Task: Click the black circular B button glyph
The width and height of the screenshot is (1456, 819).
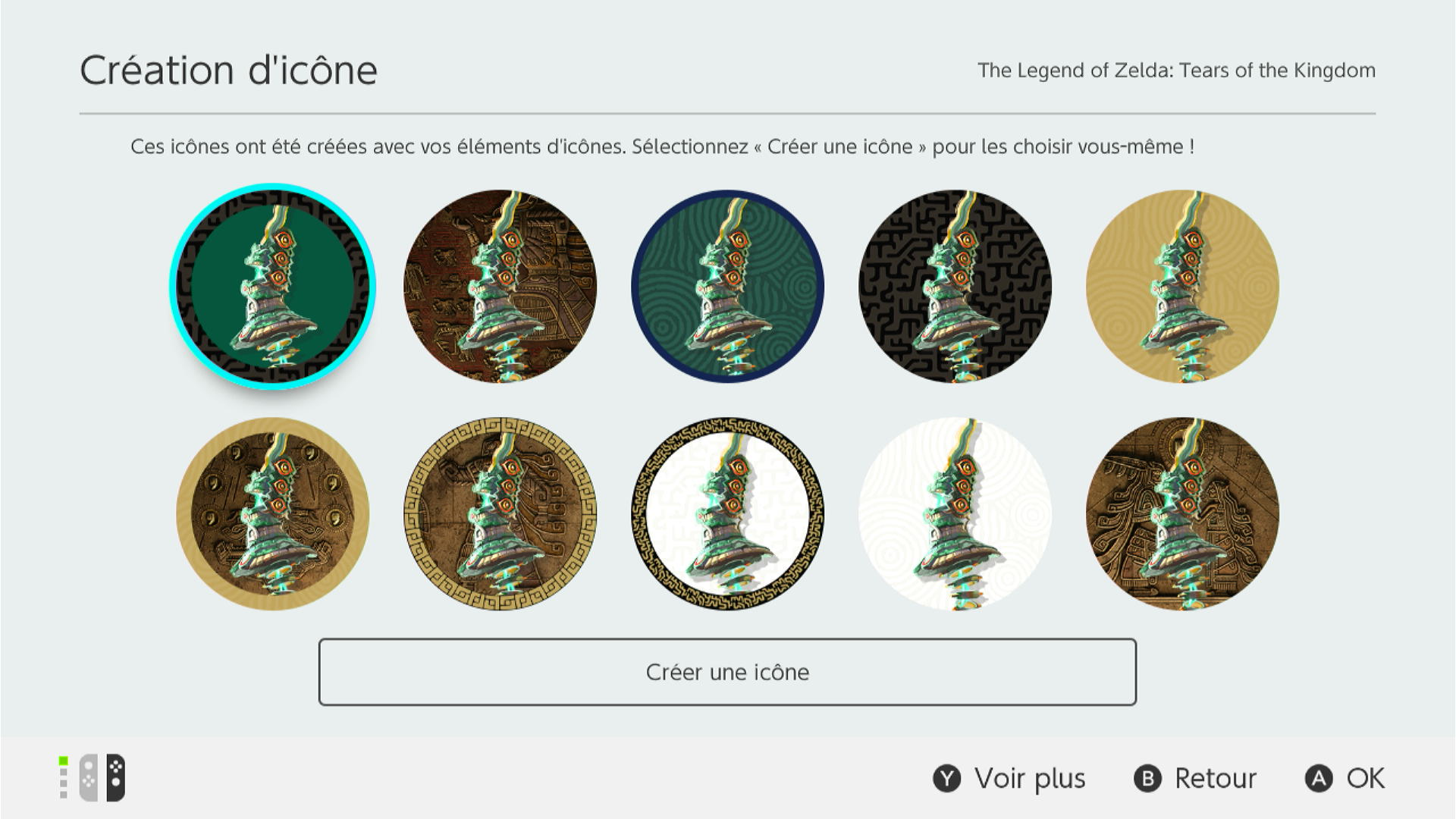Action: point(1147,779)
